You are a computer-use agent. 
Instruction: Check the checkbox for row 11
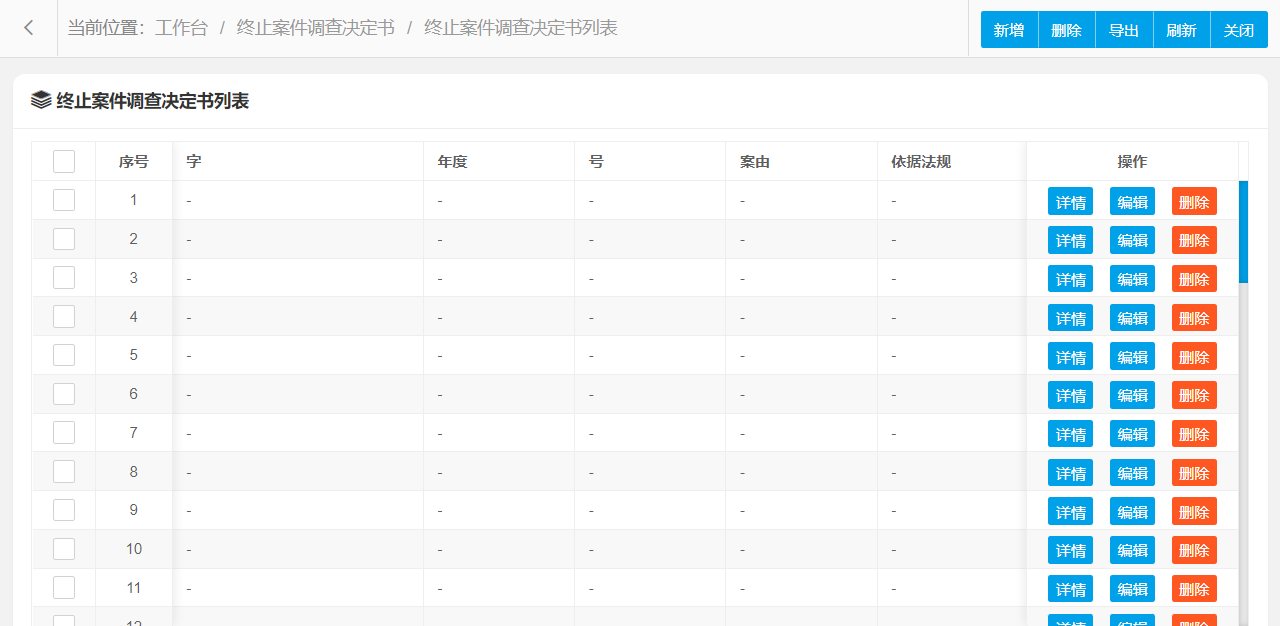(x=64, y=588)
